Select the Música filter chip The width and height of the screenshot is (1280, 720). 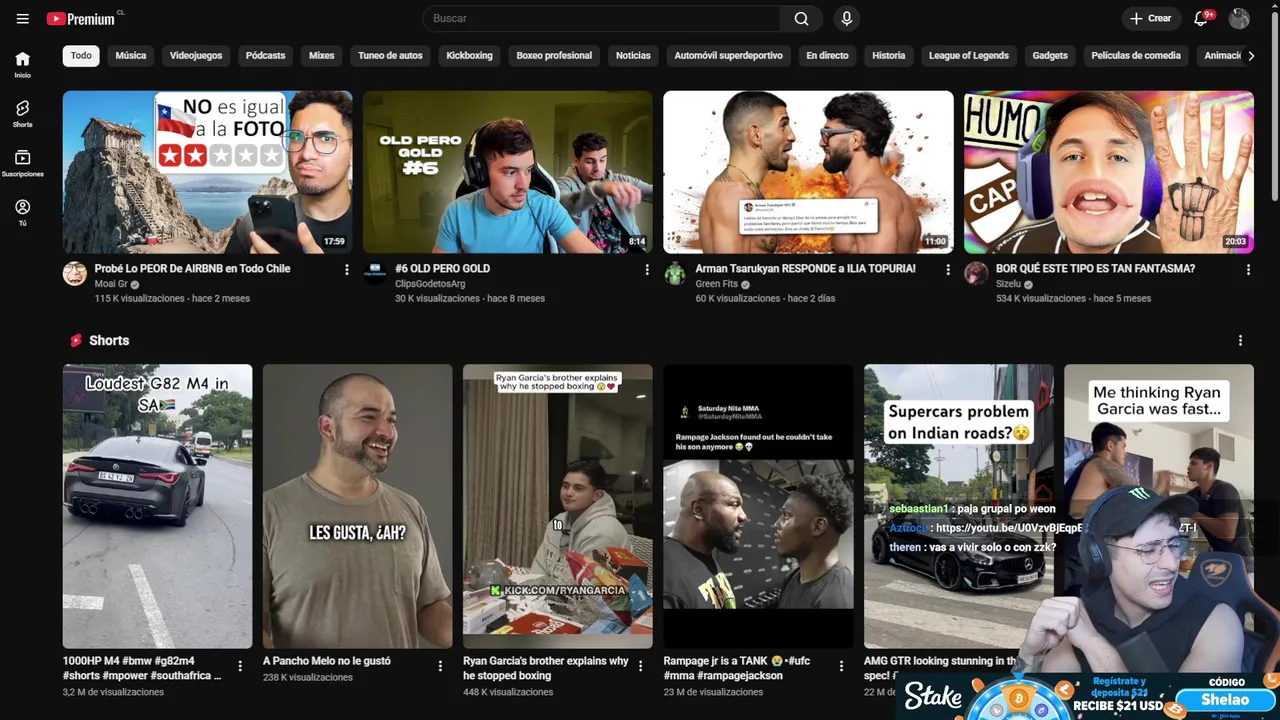[x=130, y=56]
